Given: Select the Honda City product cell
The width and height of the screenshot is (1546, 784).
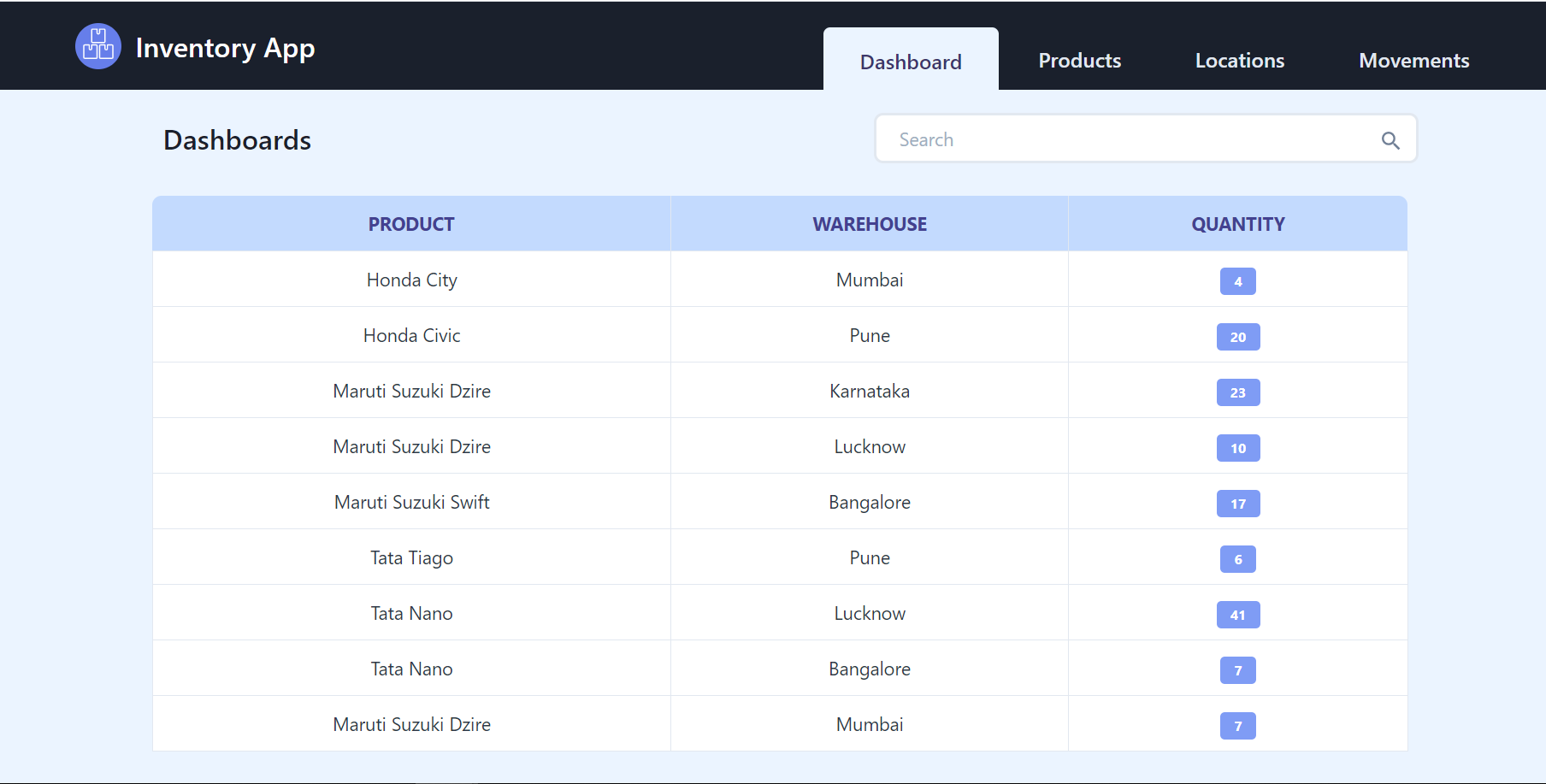Looking at the screenshot, I should point(411,280).
